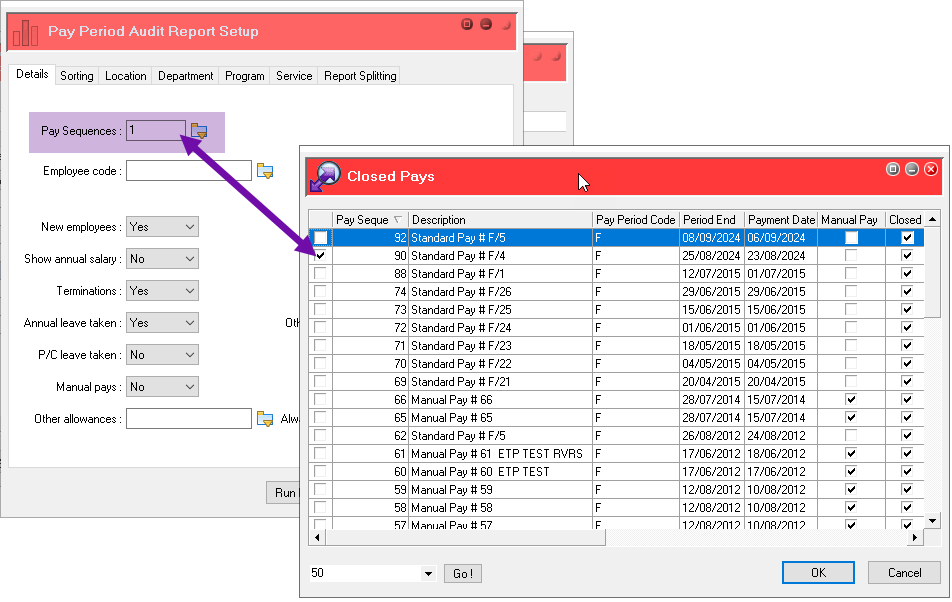Click the Employee code lookup folder icon
The height and width of the screenshot is (602, 952).
pyautogui.click(x=265, y=170)
